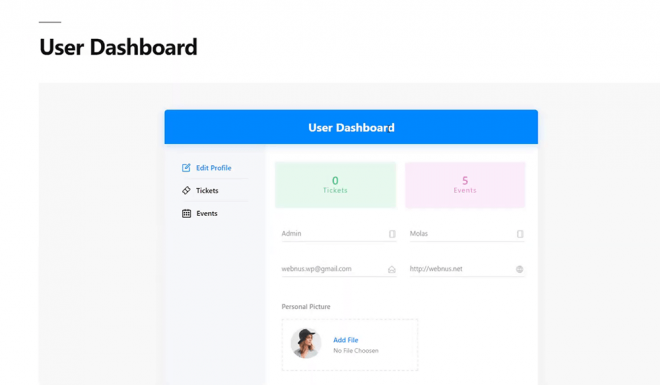Screen dimensions: 660x385
Task: Click the icon inside the Molas field
Action: 520,234
